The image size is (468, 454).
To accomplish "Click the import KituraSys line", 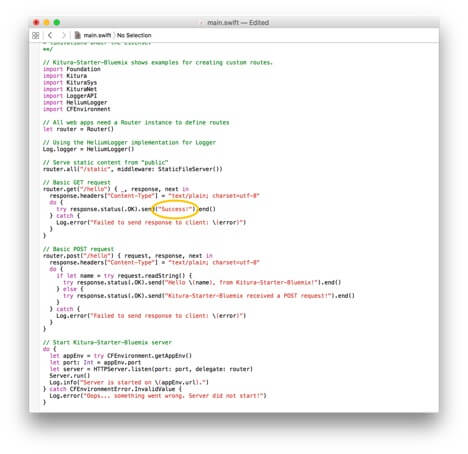I will tap(70, 82).
